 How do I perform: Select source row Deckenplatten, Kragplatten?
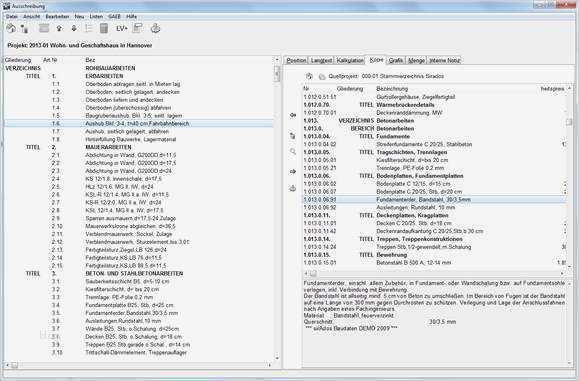[x=434, y=215]
